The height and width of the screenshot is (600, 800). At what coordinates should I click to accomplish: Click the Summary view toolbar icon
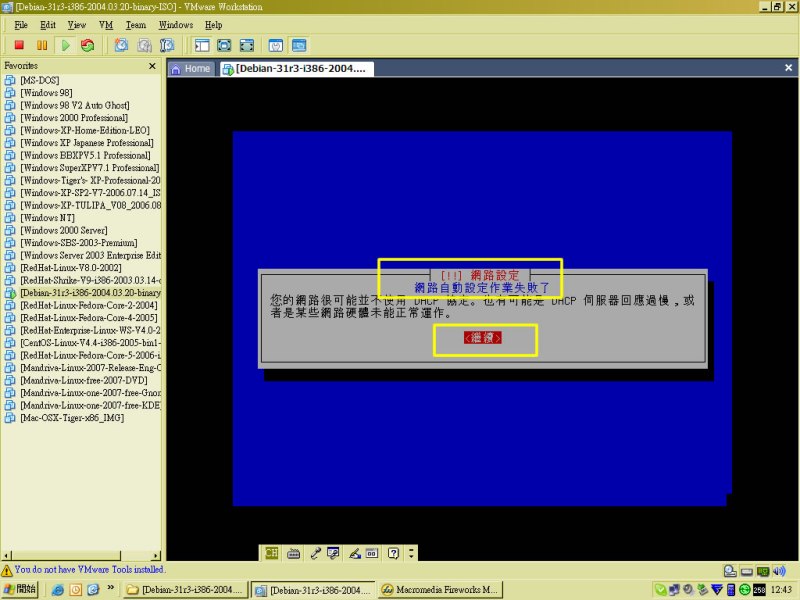(276, 45)
